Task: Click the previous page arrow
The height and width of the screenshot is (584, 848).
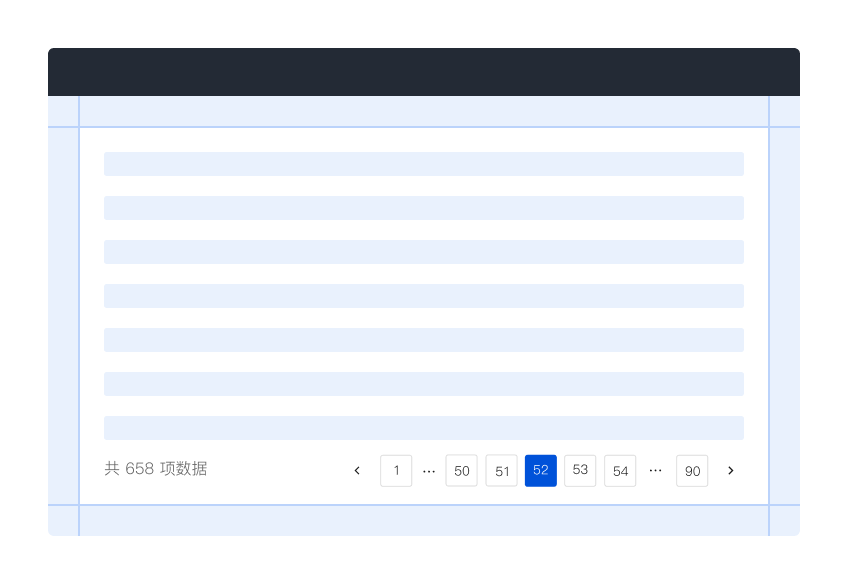Action: coord(357,470)
